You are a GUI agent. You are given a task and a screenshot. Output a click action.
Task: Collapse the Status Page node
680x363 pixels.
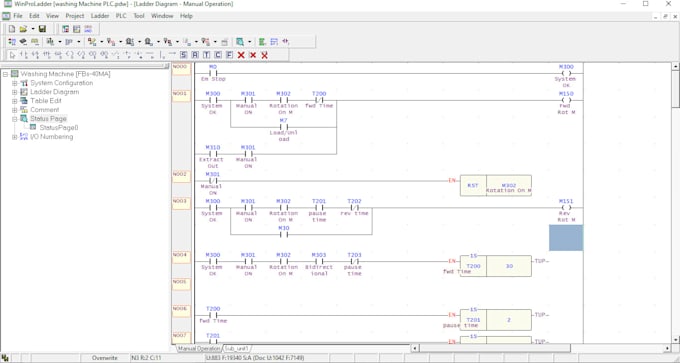point(15,119)
